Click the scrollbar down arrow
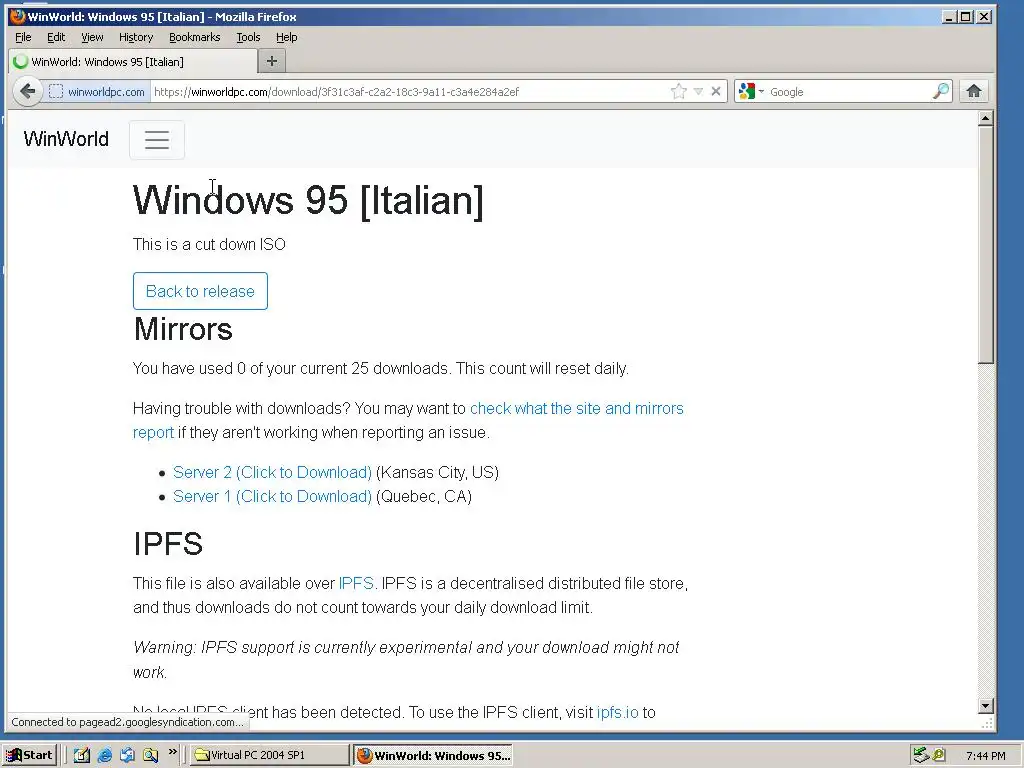1024x768 pixels. click(986, 705)
